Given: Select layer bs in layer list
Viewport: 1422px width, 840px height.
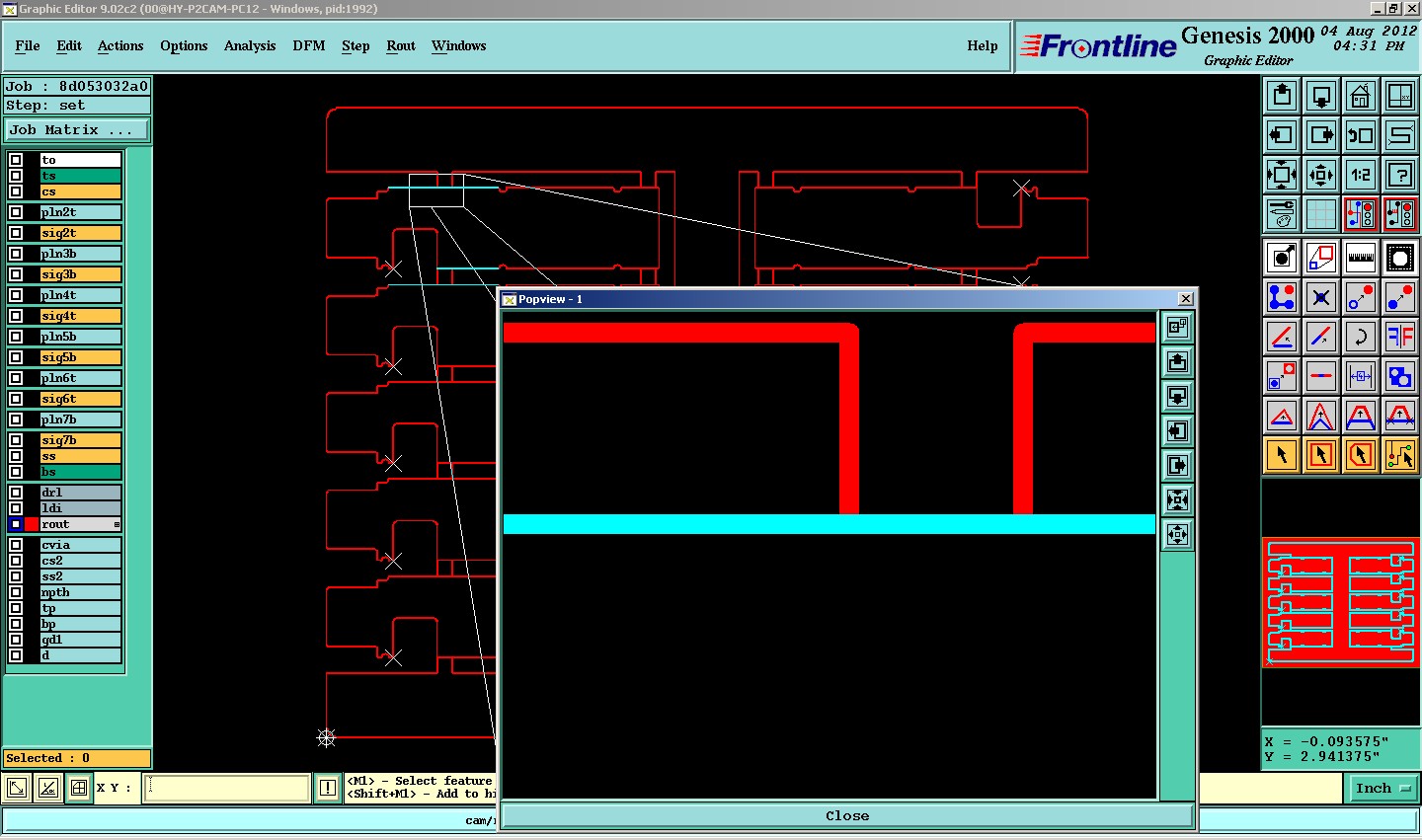Looking at the screenshot, I should [81, 472].
